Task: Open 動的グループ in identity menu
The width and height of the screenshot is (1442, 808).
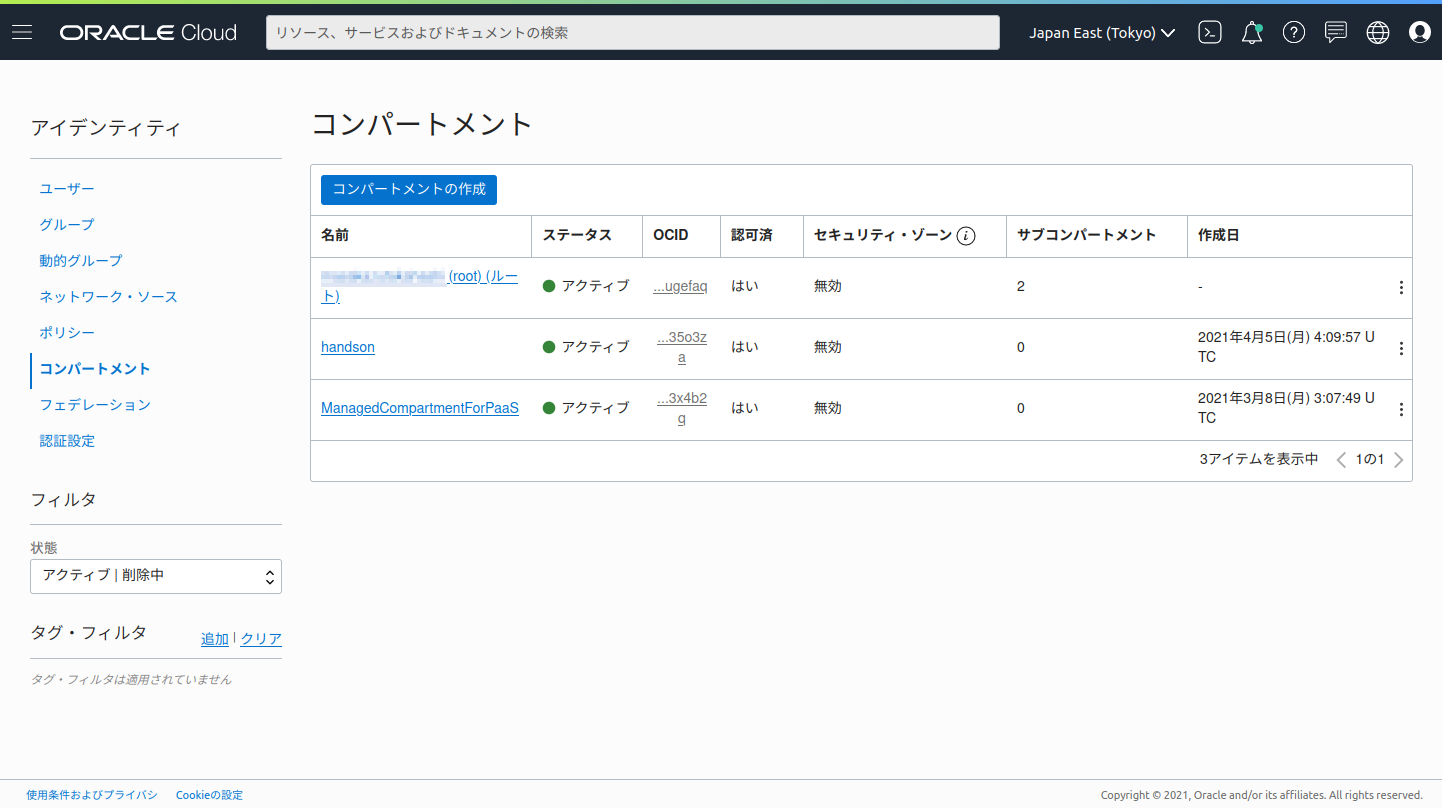Action: 81,260
